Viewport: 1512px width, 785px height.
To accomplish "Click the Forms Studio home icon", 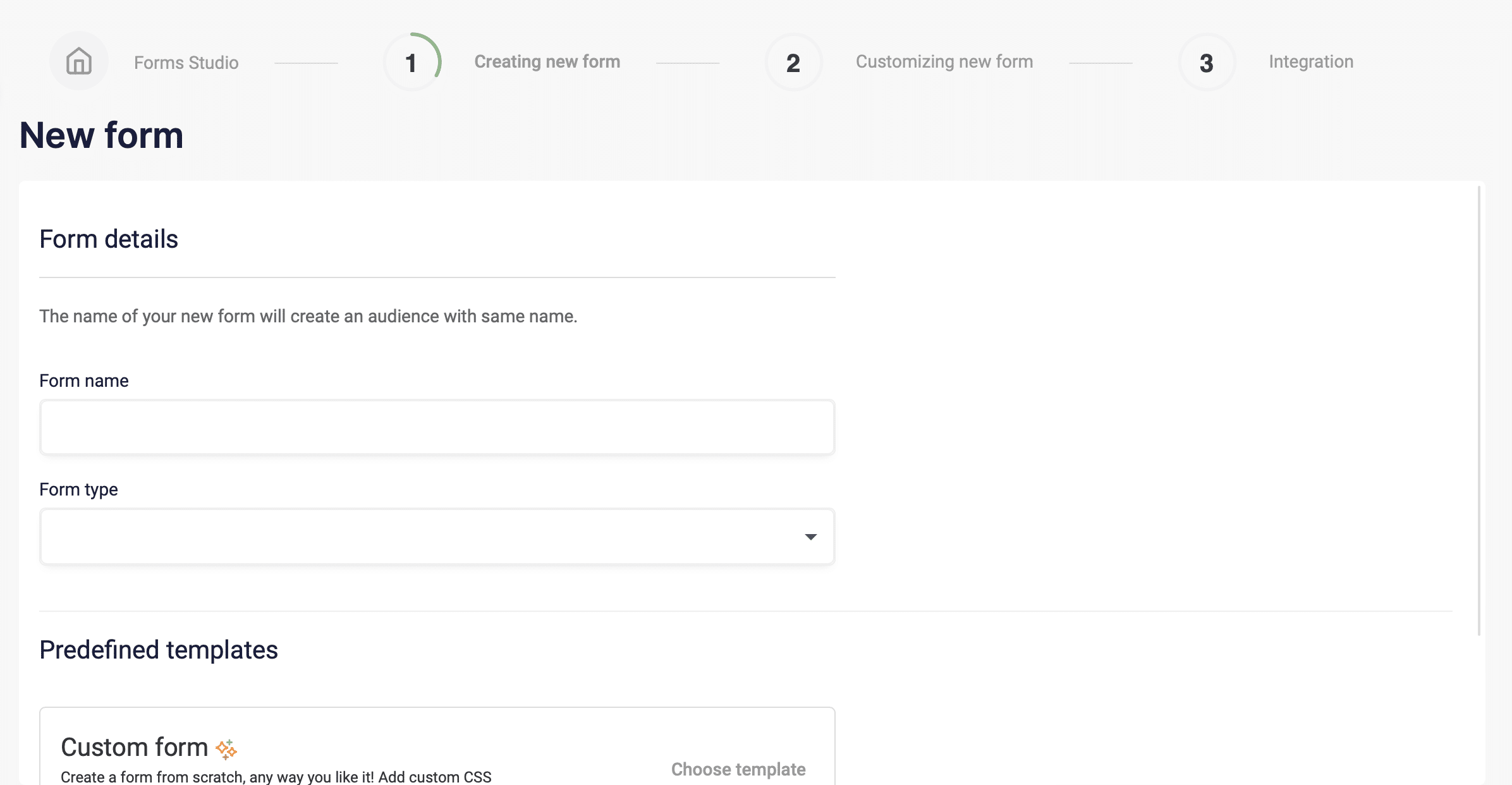I will pyautogui.click(x=78, y=62).
